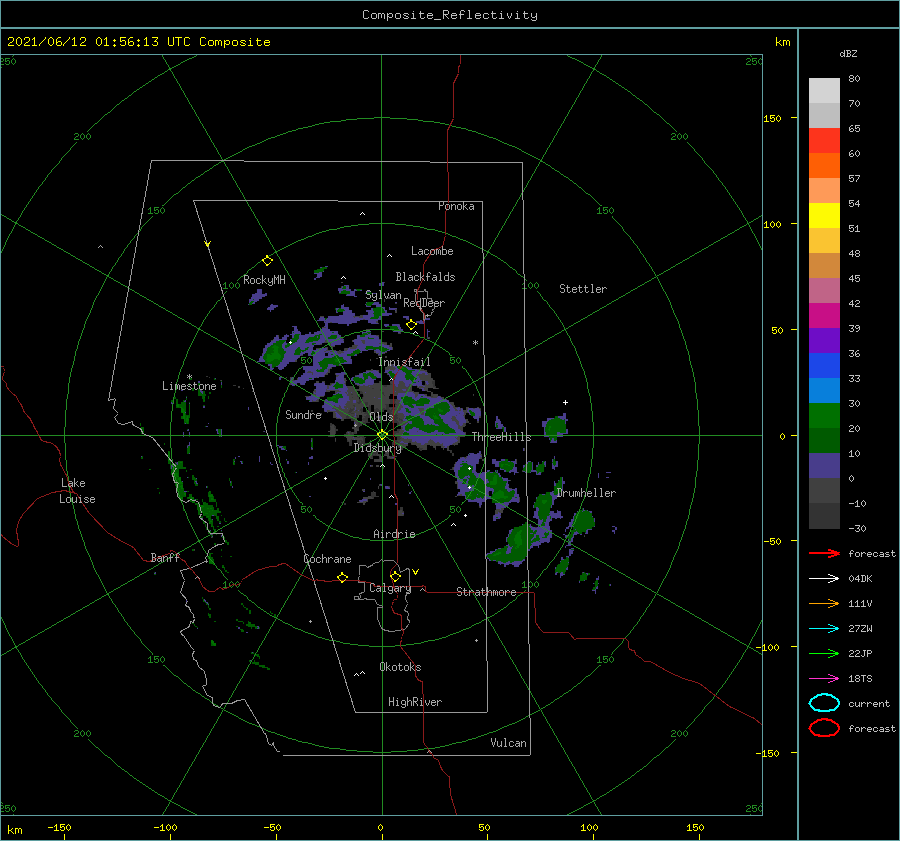Click the cyan current ellipse icon
Screen dimensions: 900x841
(824, 703)
